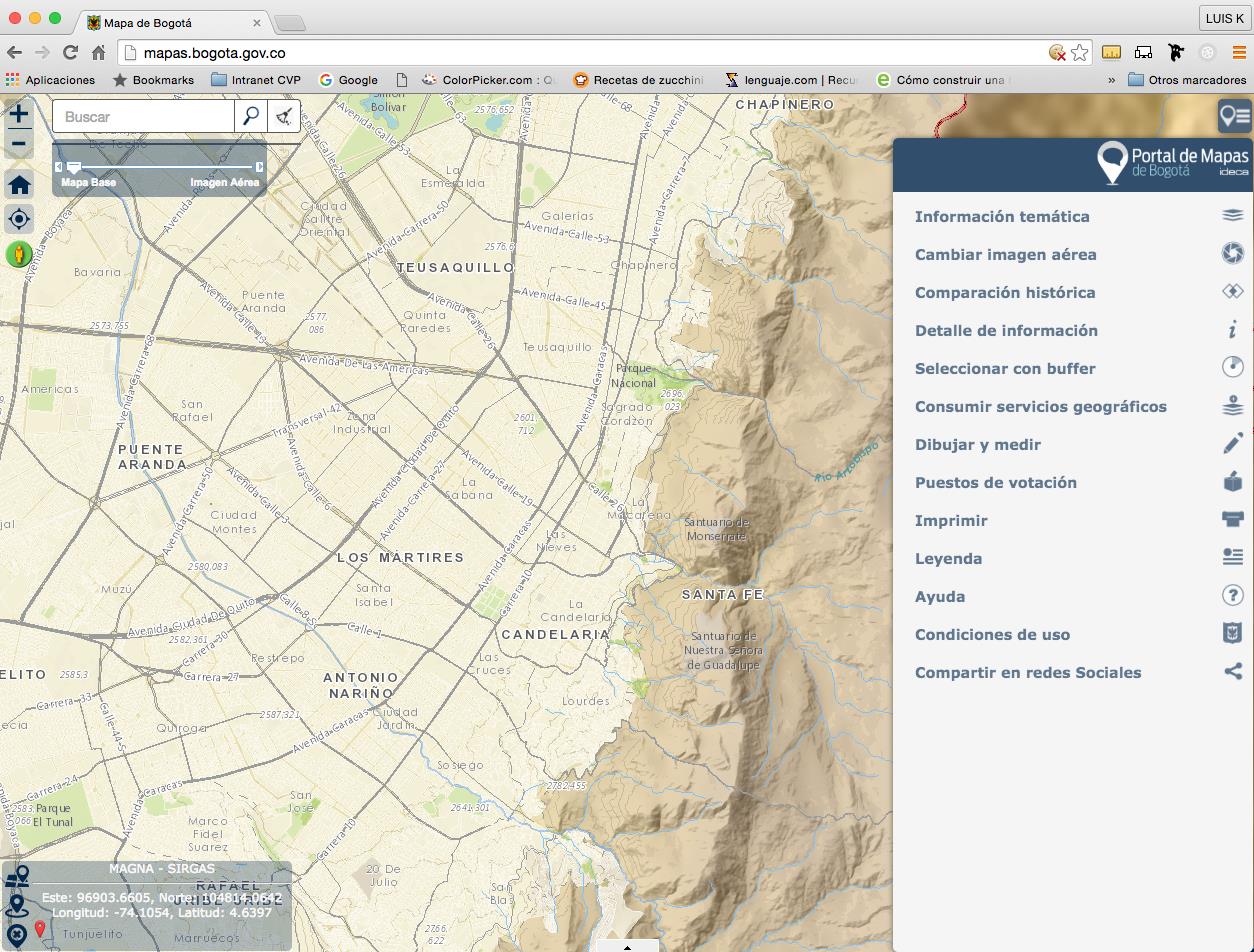Select Seleccionar con buffer option
Screen dimensions: 1254x952
point(1005,368)
